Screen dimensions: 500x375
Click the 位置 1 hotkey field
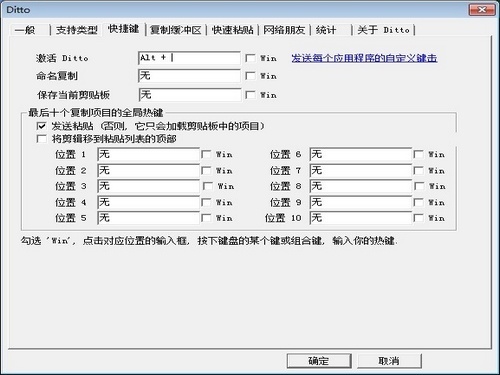click(x=148, y=154)
